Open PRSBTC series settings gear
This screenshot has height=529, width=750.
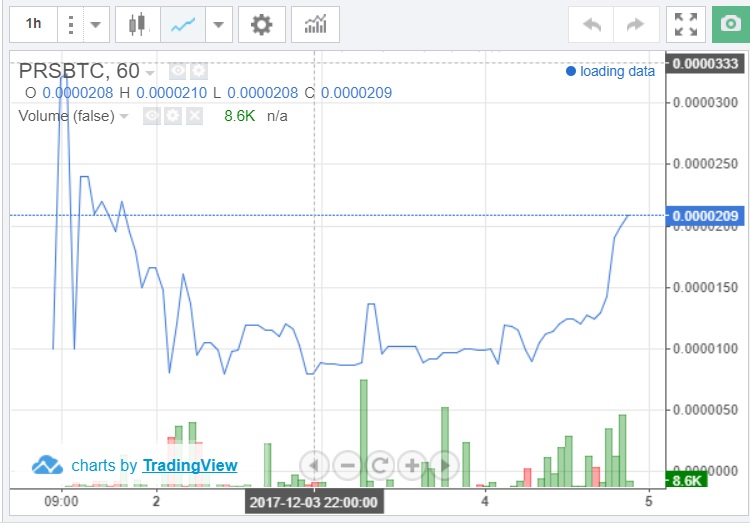coord(199,71)
